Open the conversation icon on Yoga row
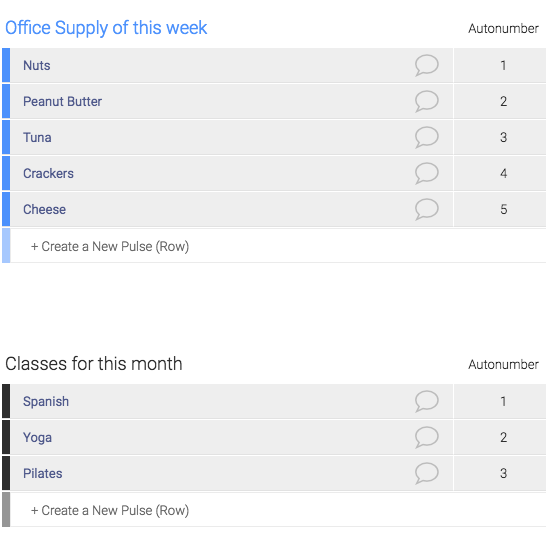The width and height of the screenshot is (546, 536). 427,437
